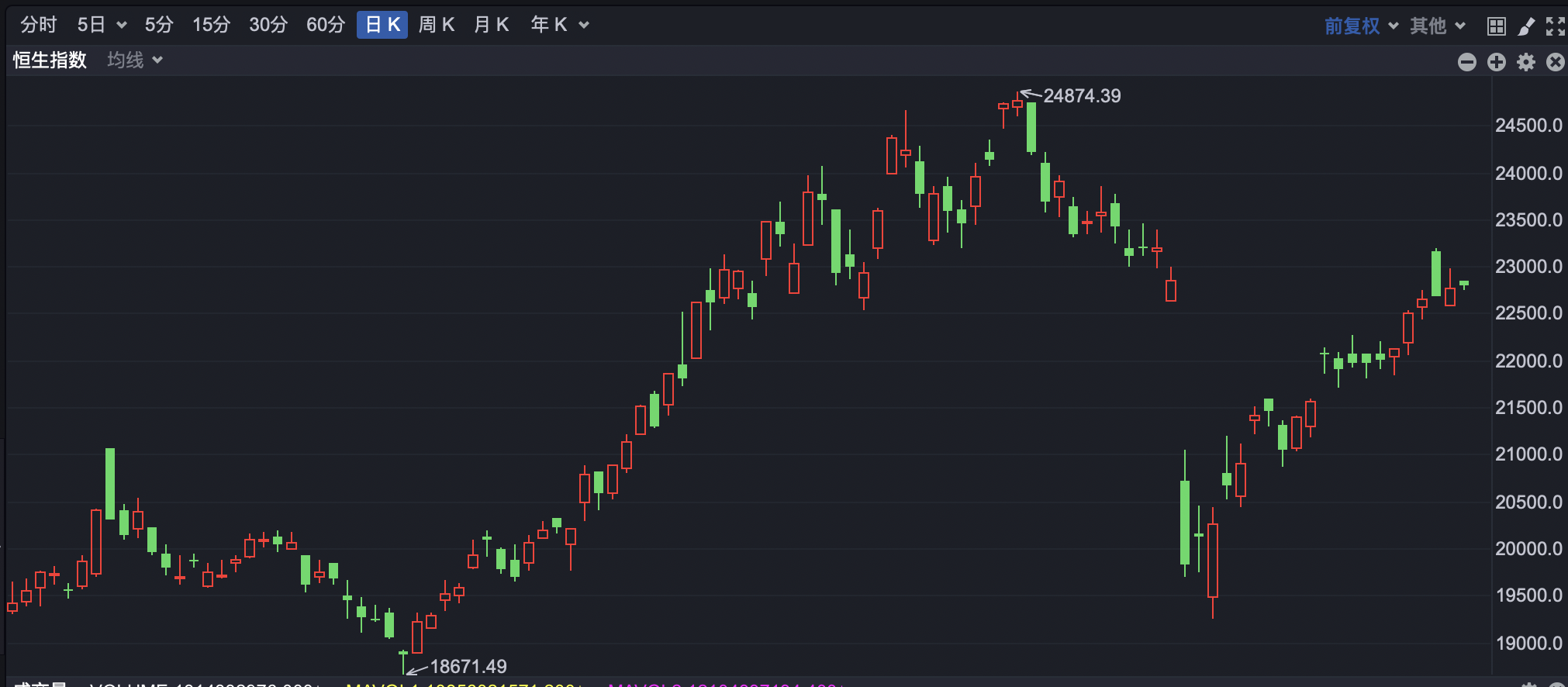Click the 18671.49 low price label
The width and height of the screenshot is (1568, 687).
[468, 667]
